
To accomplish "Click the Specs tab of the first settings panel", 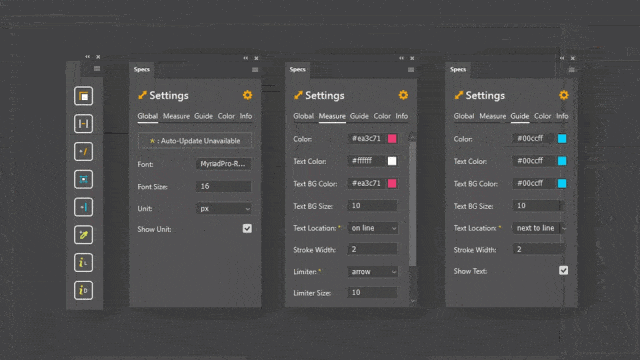I will 142,69.
